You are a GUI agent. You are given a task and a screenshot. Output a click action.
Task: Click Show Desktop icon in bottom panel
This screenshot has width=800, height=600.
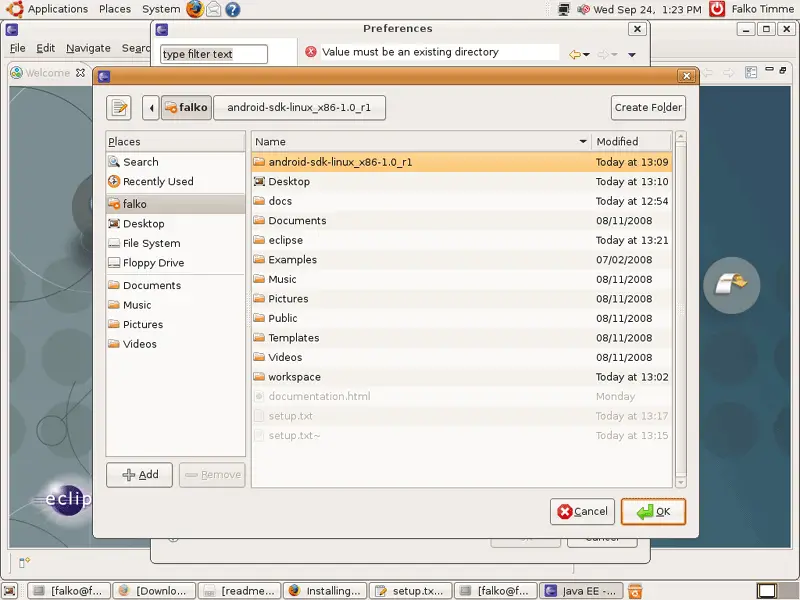click(x=10, y=591)
